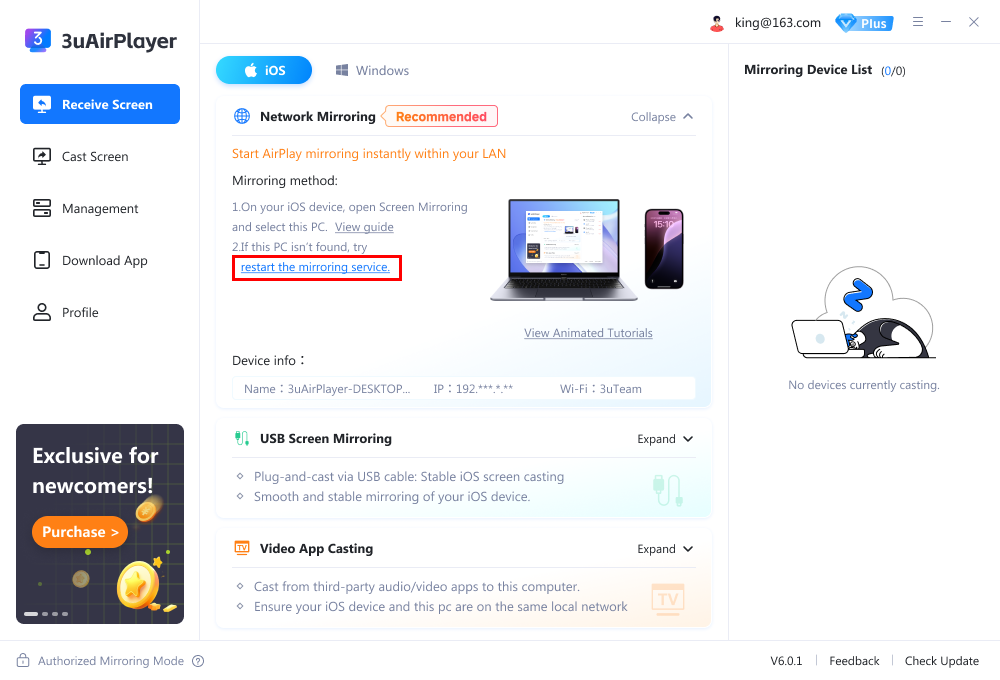1000x680 pixels.
Task: Open View Animated Tutorials
Action: (x=588, y=332)
